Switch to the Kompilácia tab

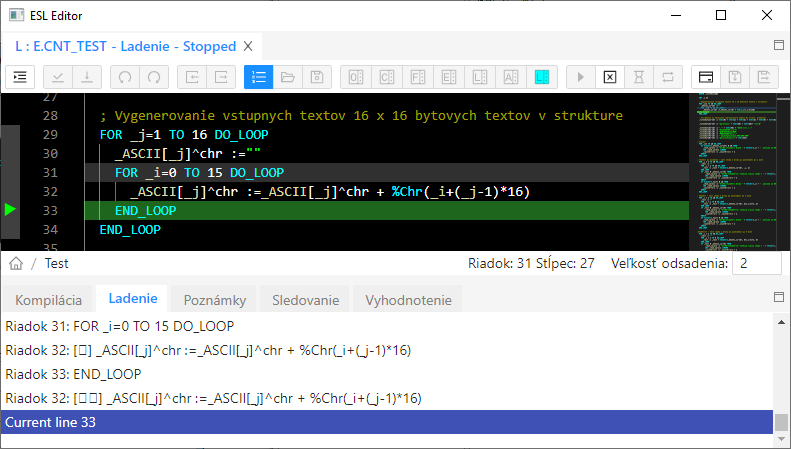click(49, 299)
